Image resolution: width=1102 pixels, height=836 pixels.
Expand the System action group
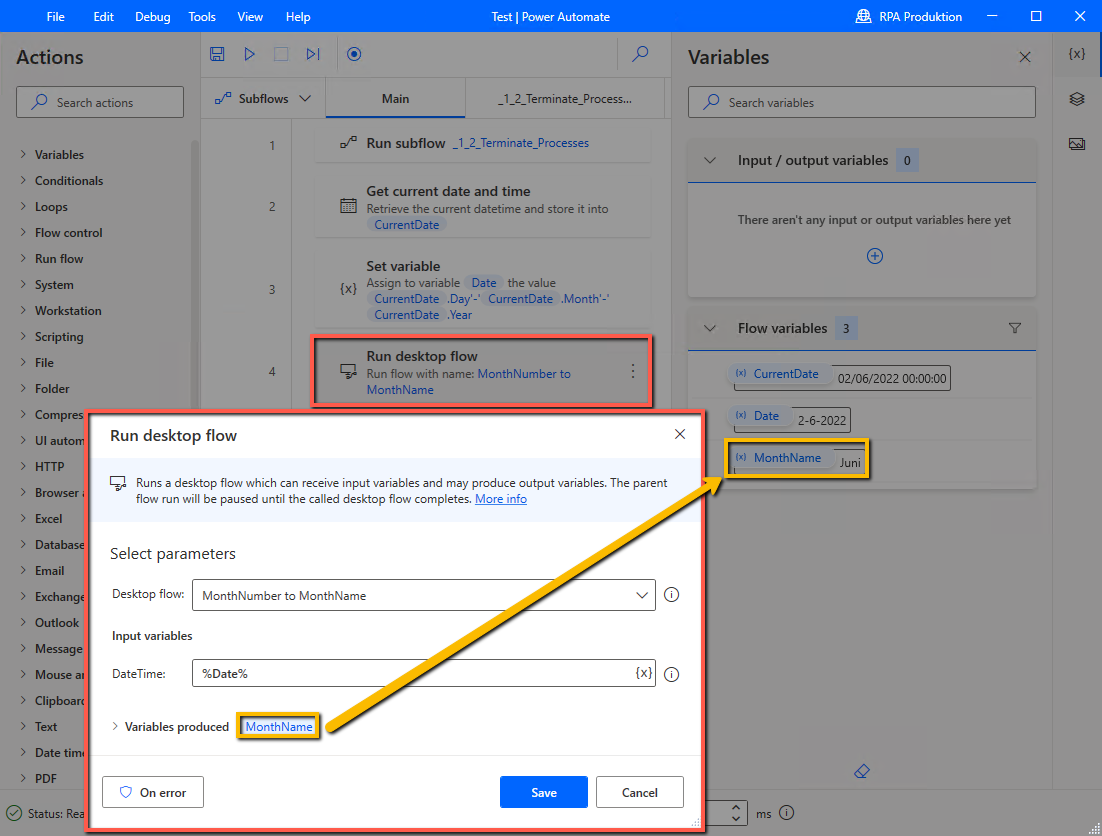point(23,284)
